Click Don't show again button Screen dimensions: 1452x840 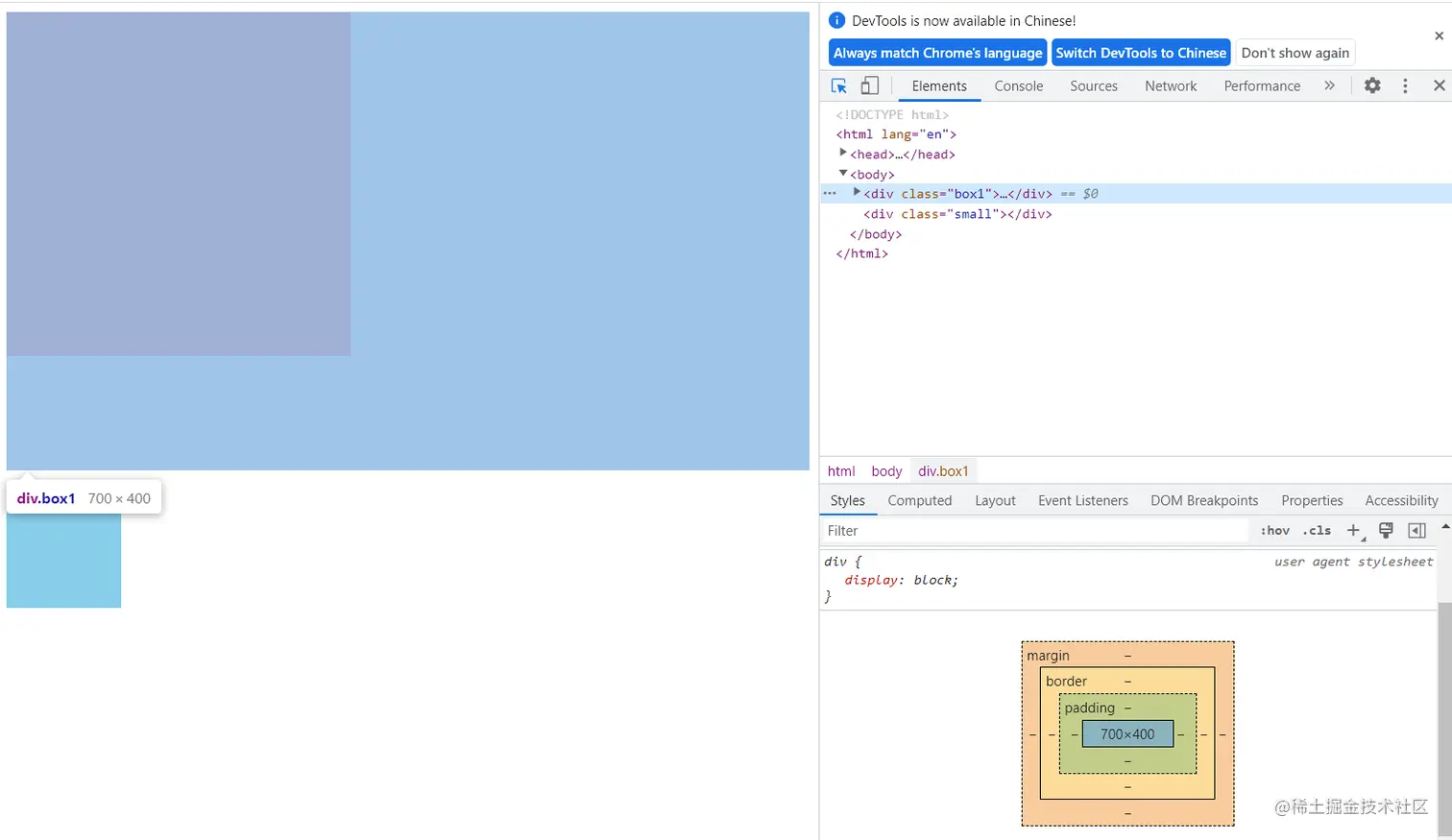tap(1295, 53)
